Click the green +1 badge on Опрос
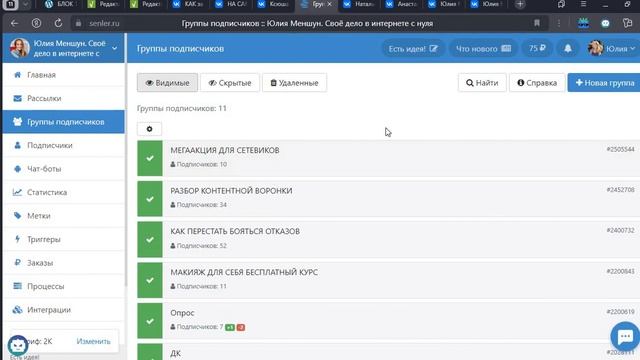Image resolution: width=640 pixels, height=360 pixels. tap(230, 327)
